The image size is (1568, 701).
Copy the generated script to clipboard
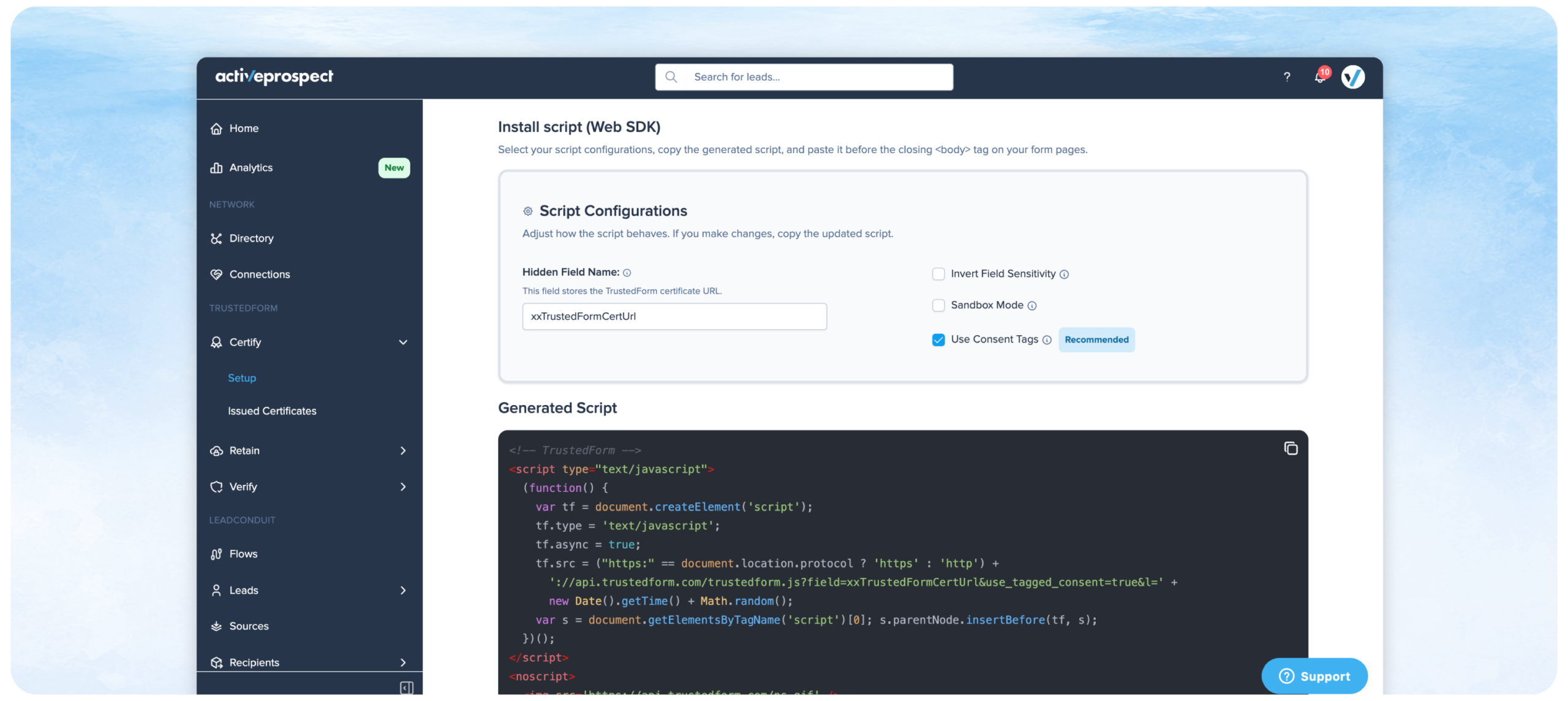pos(1291,449)
